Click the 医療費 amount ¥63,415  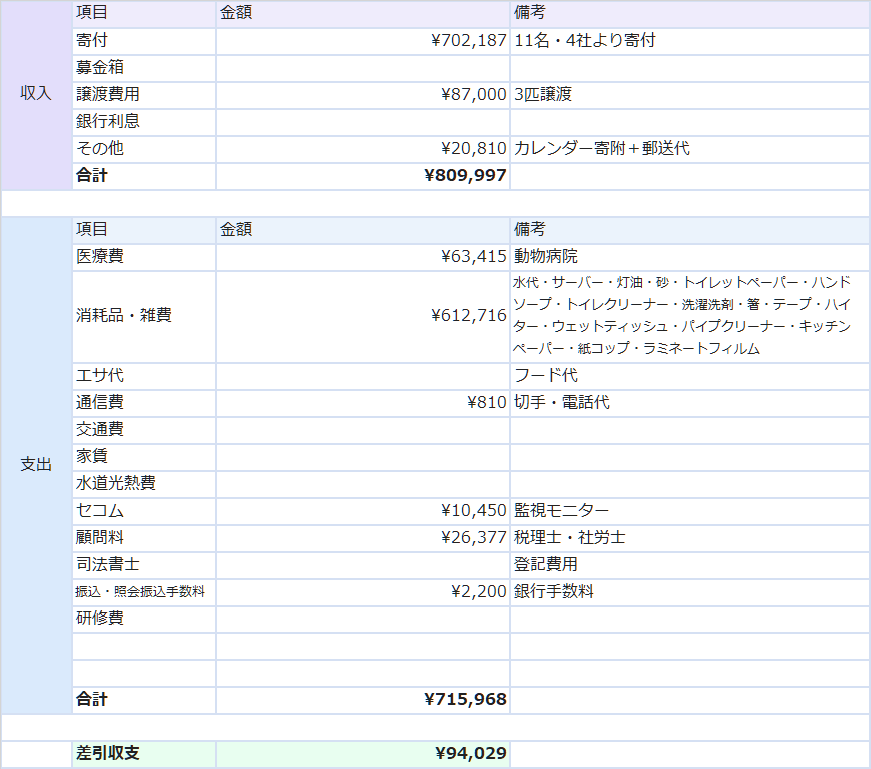363,257
